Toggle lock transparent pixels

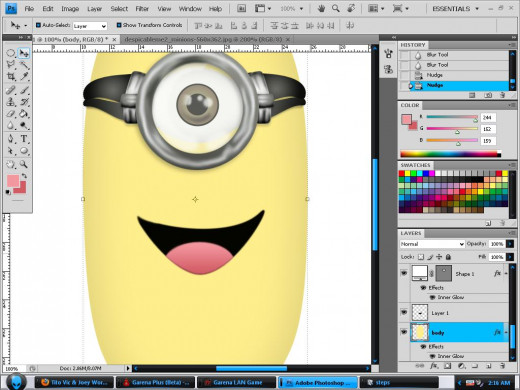tap(421, 257)
